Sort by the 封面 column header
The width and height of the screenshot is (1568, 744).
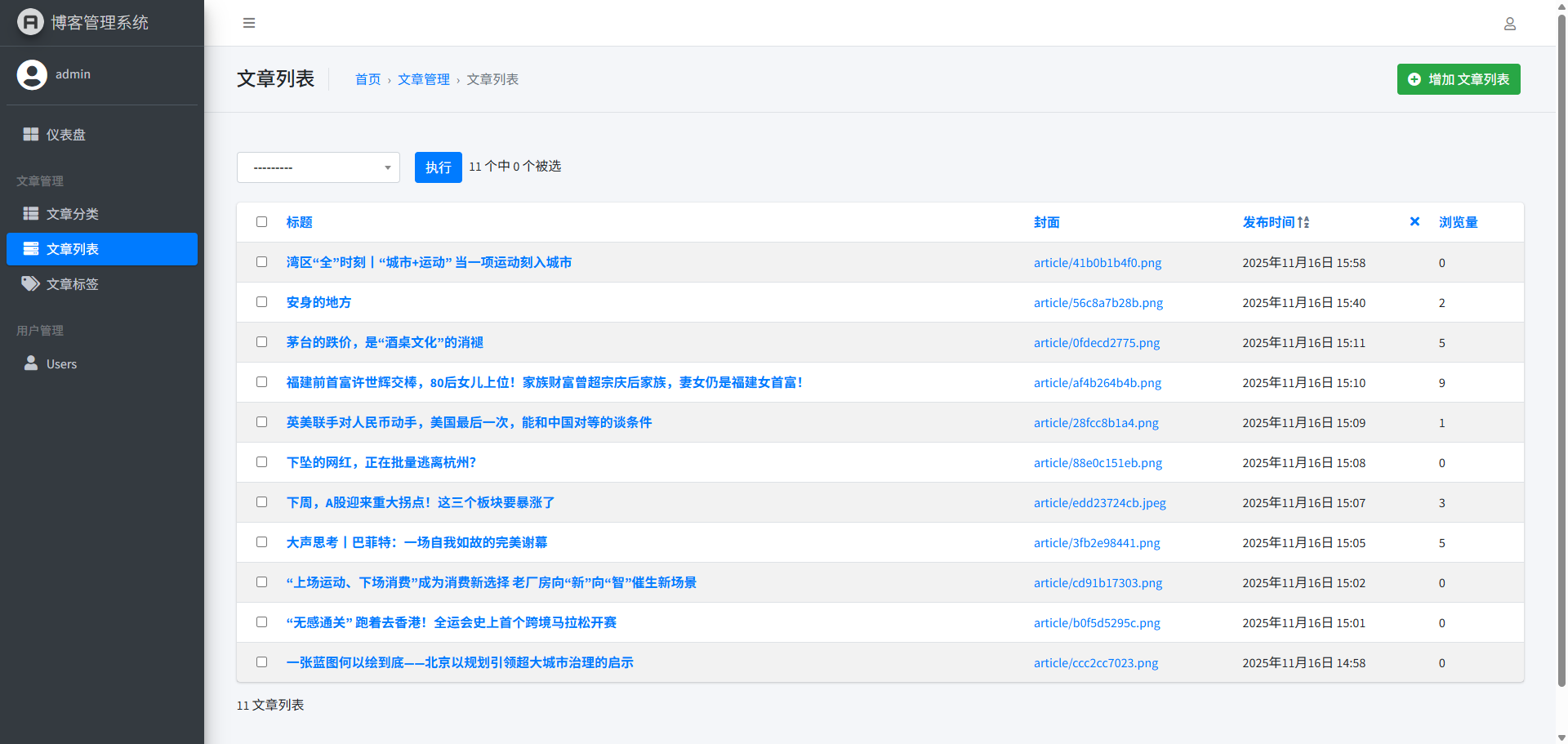1047,222
